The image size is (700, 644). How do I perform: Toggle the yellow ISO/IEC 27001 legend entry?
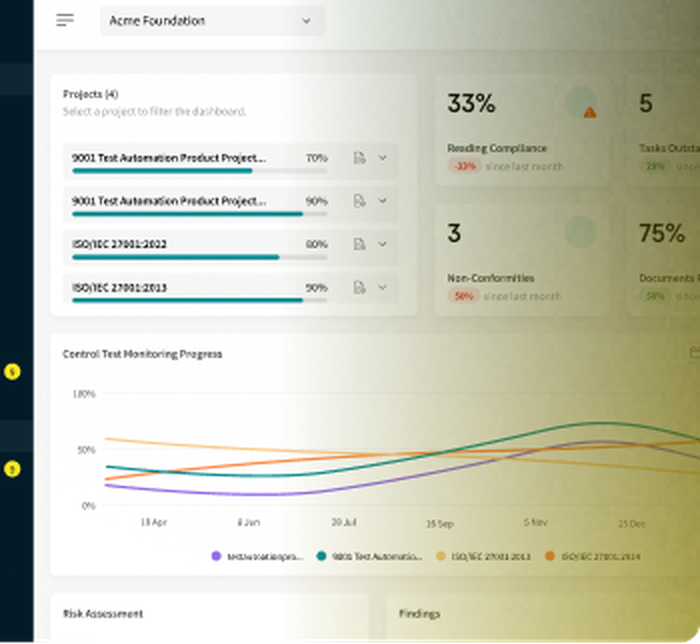coord(483,557)
